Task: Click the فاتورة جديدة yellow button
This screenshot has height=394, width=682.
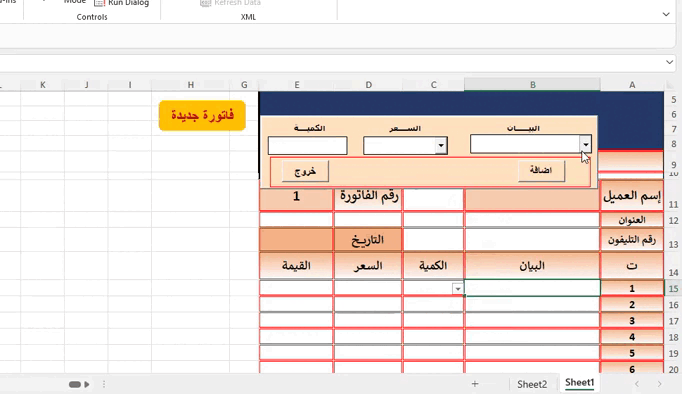Action: pos(202,115)
